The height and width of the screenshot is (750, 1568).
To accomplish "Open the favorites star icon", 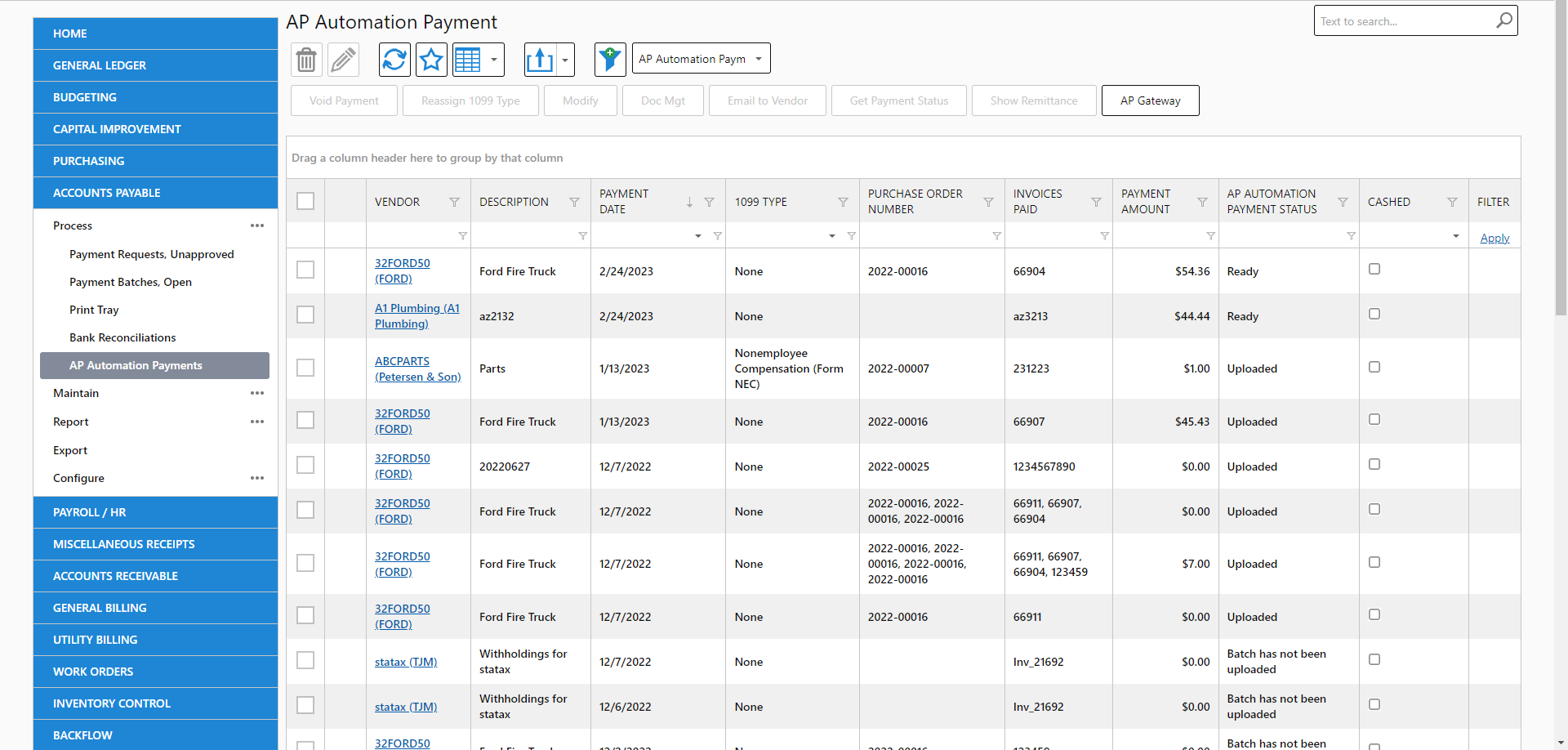I will point(431,60).
